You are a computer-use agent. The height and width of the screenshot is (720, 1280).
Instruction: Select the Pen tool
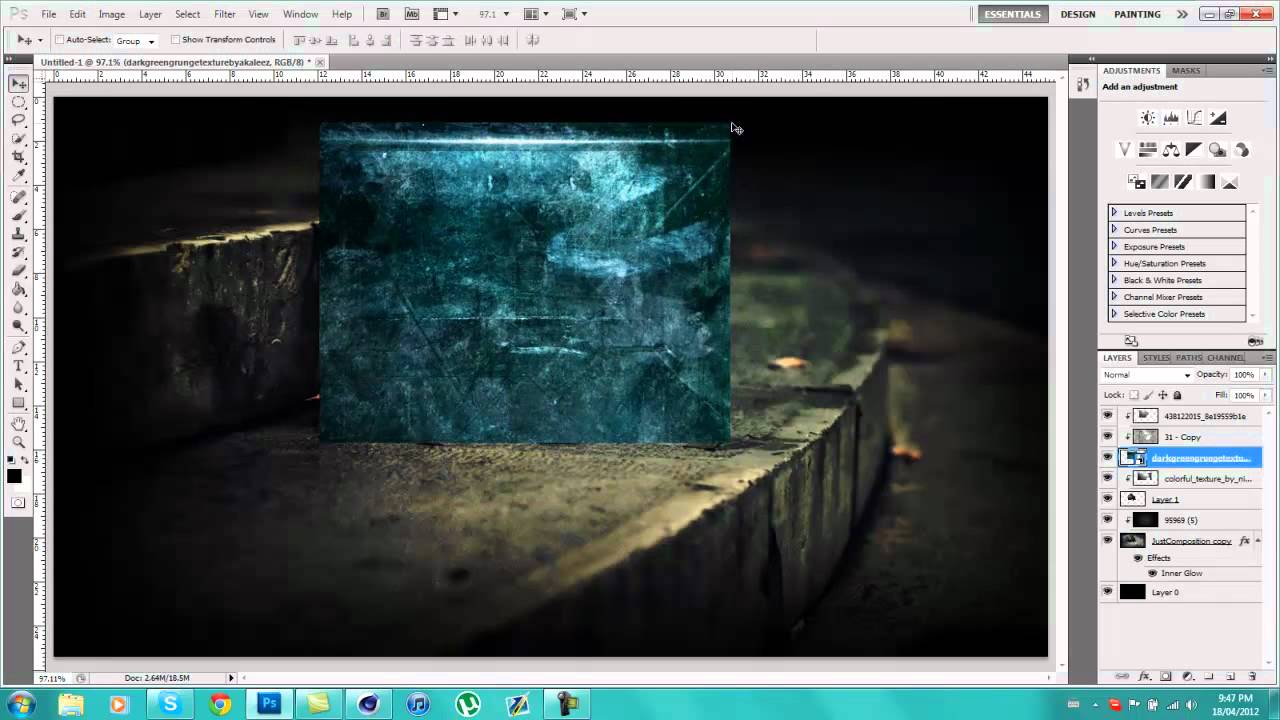coord(19,347)
